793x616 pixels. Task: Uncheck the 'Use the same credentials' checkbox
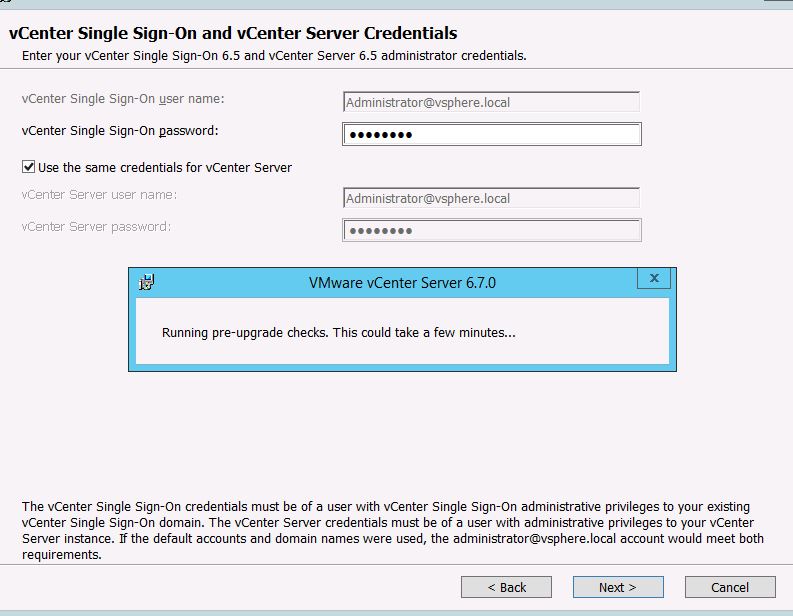28,167
